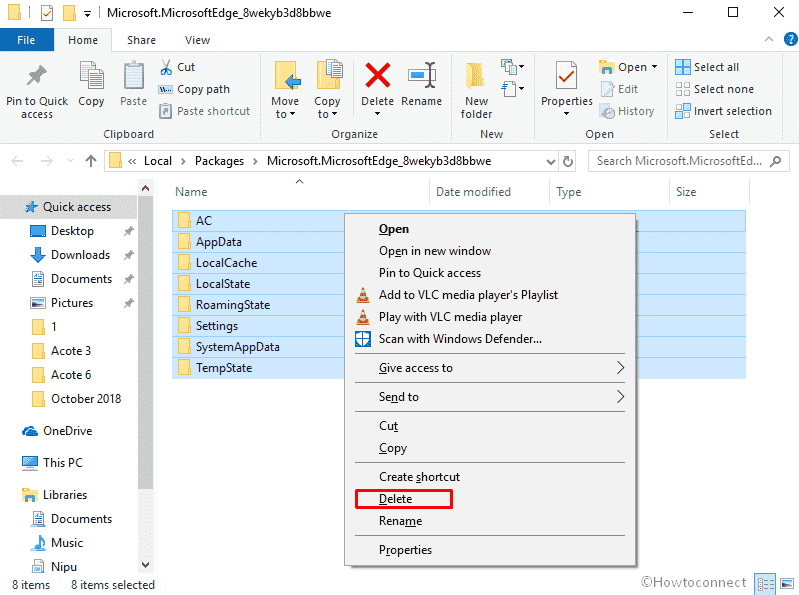Click the New folder icon

coord(476,76)
